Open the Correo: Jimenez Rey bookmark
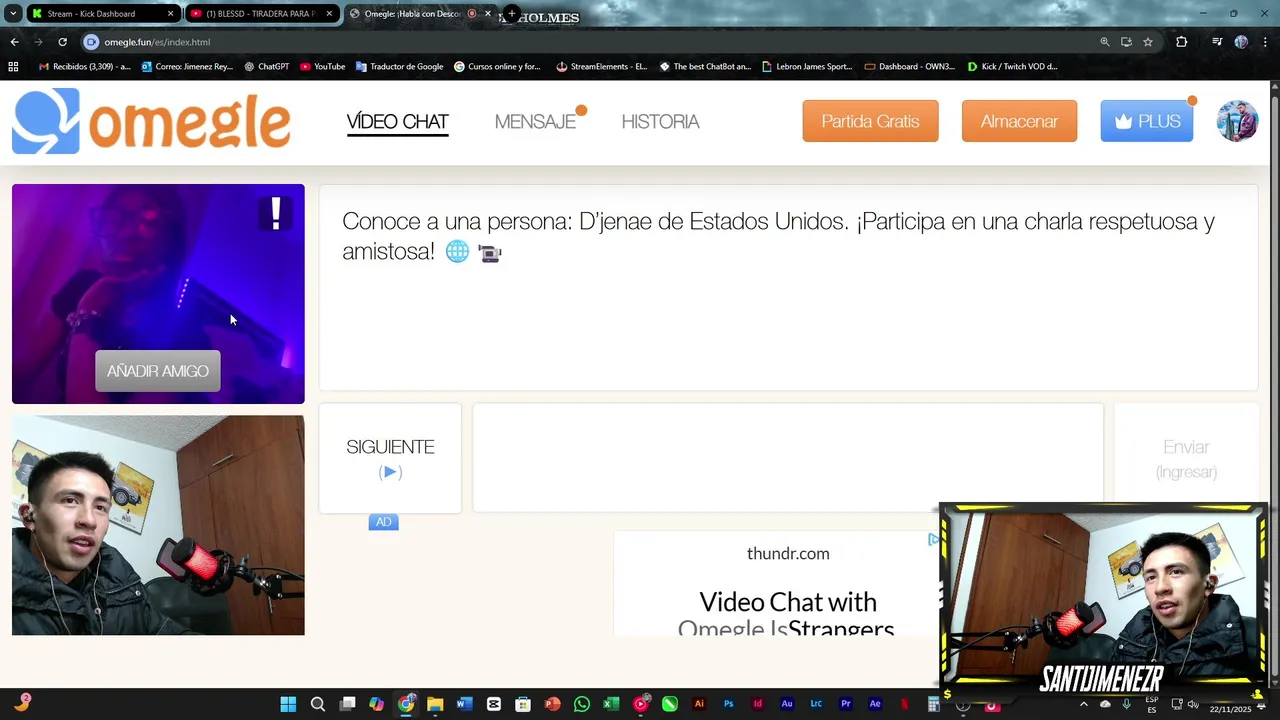Screen dimensions: 1280x720 pyautogui.click(x=187, y=67)
